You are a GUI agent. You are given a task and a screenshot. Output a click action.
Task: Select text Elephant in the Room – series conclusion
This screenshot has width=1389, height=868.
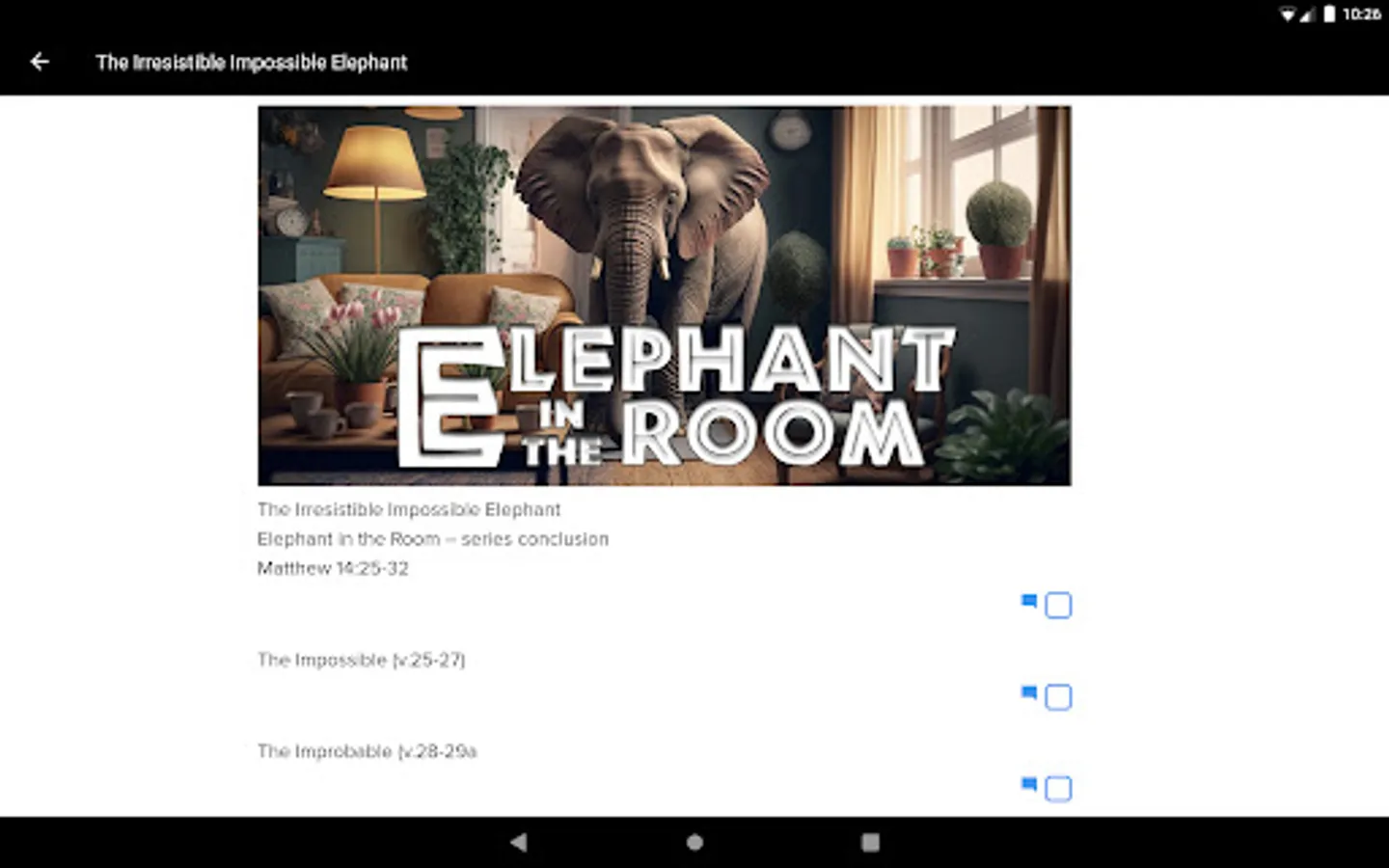(x=432, y=539)
